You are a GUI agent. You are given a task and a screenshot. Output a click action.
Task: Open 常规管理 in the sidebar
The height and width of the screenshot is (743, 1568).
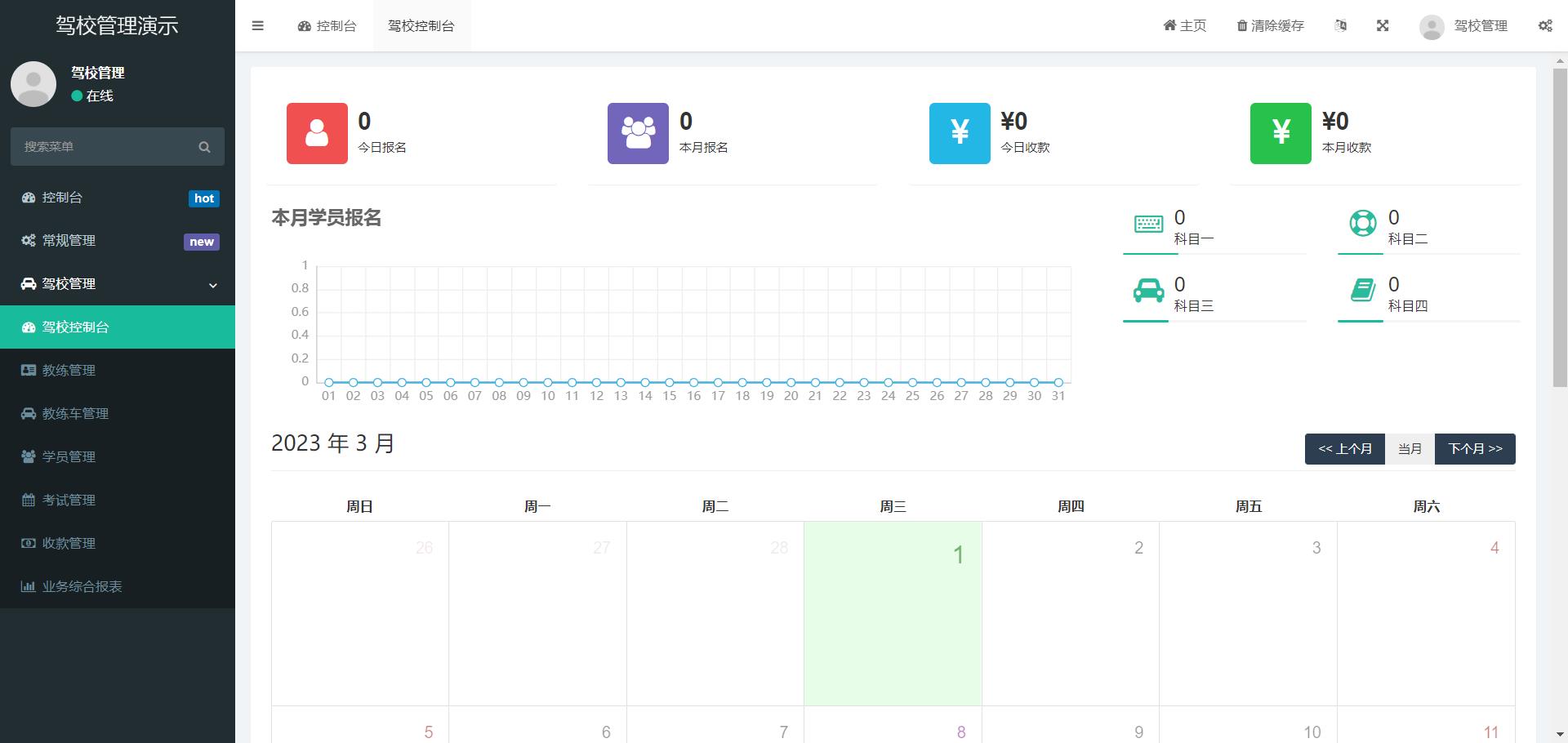pos(118,241)
